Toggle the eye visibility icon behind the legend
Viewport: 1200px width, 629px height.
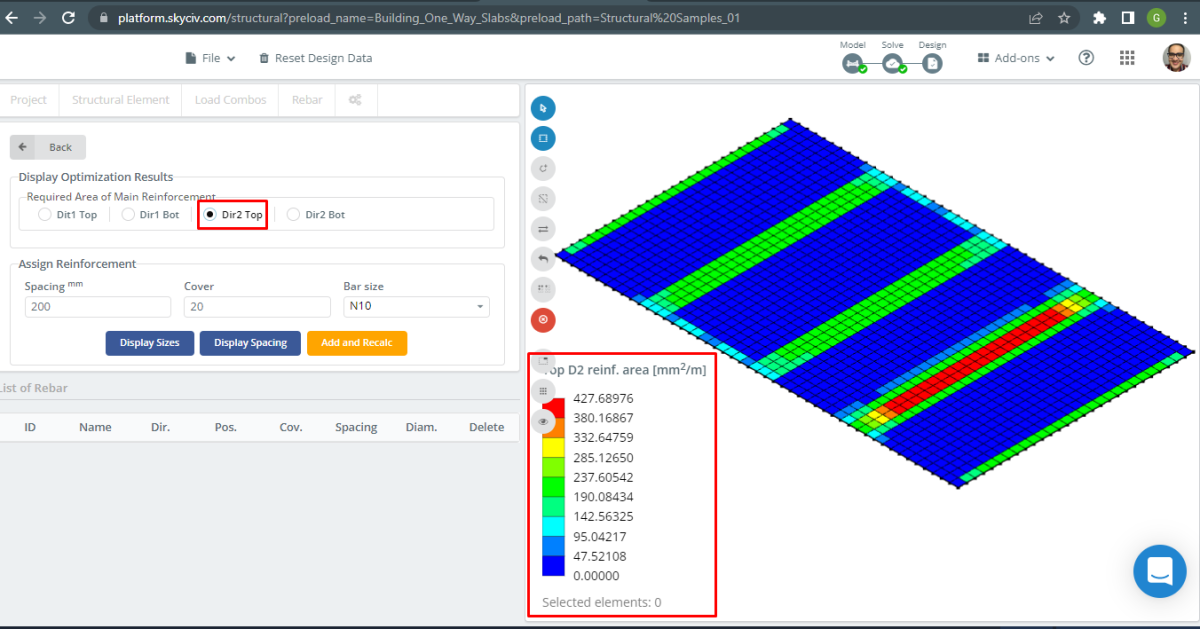click(x=543, y=421)
